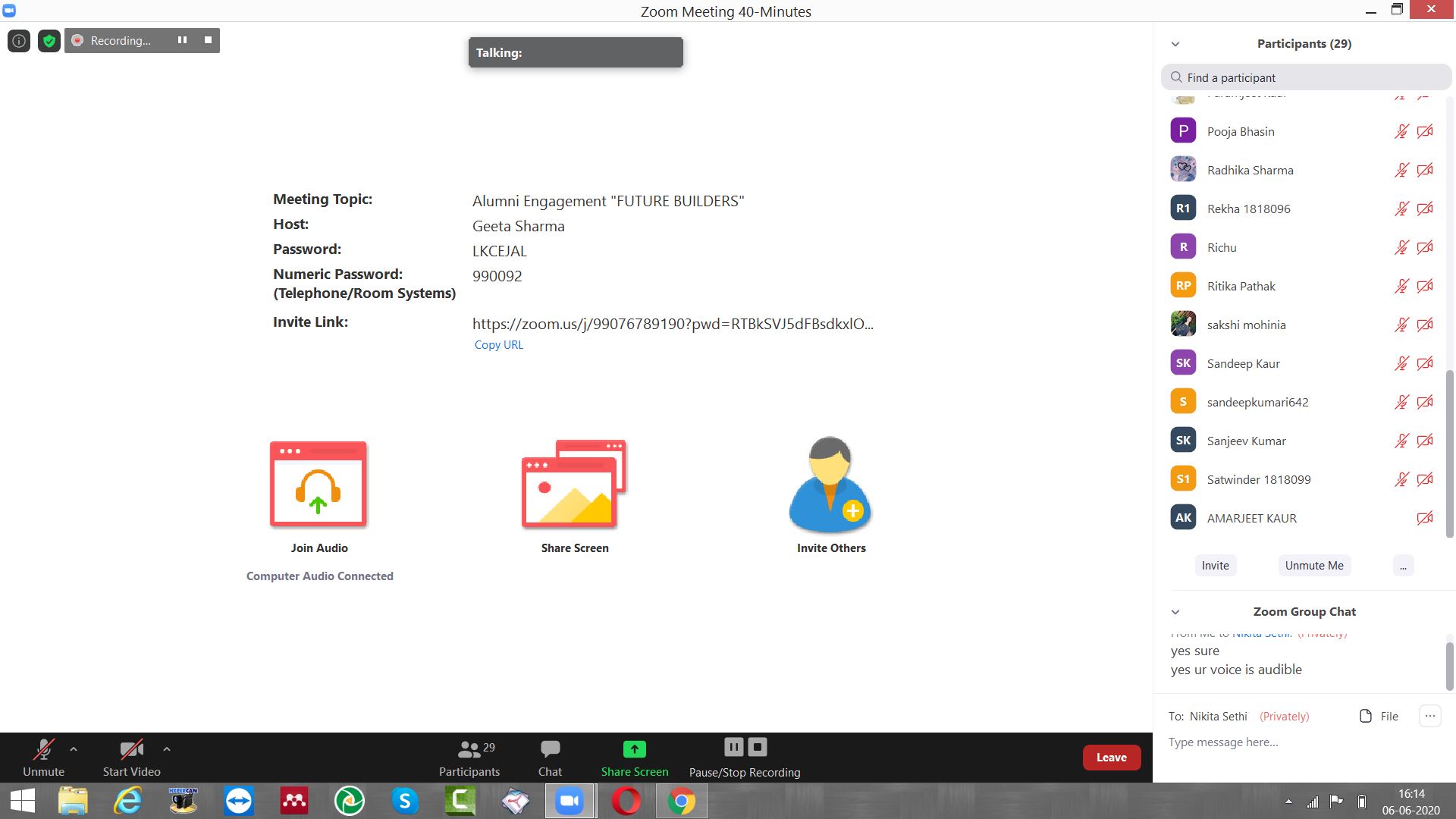Open chat more options ellipsis button
This screenshot has height=819, width=1456.
click(1429, 716)
